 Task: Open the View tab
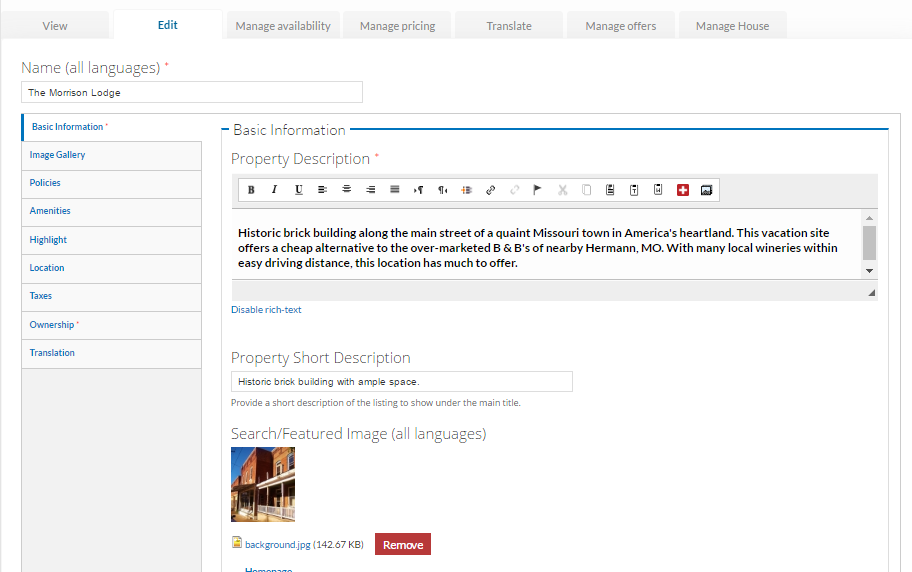point(55,26)
